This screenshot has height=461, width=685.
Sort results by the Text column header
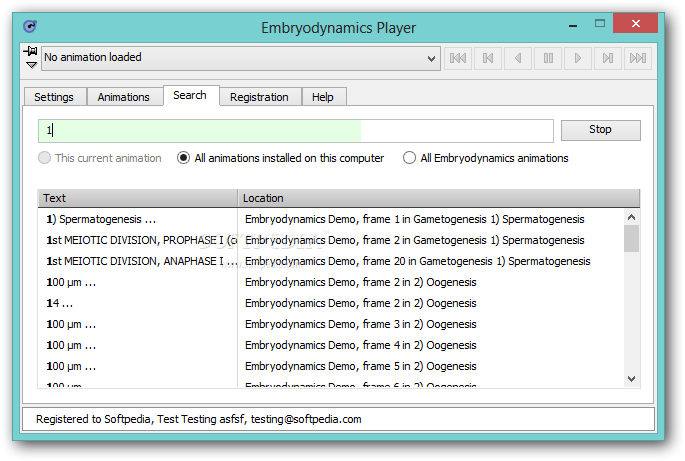(138, 198)
